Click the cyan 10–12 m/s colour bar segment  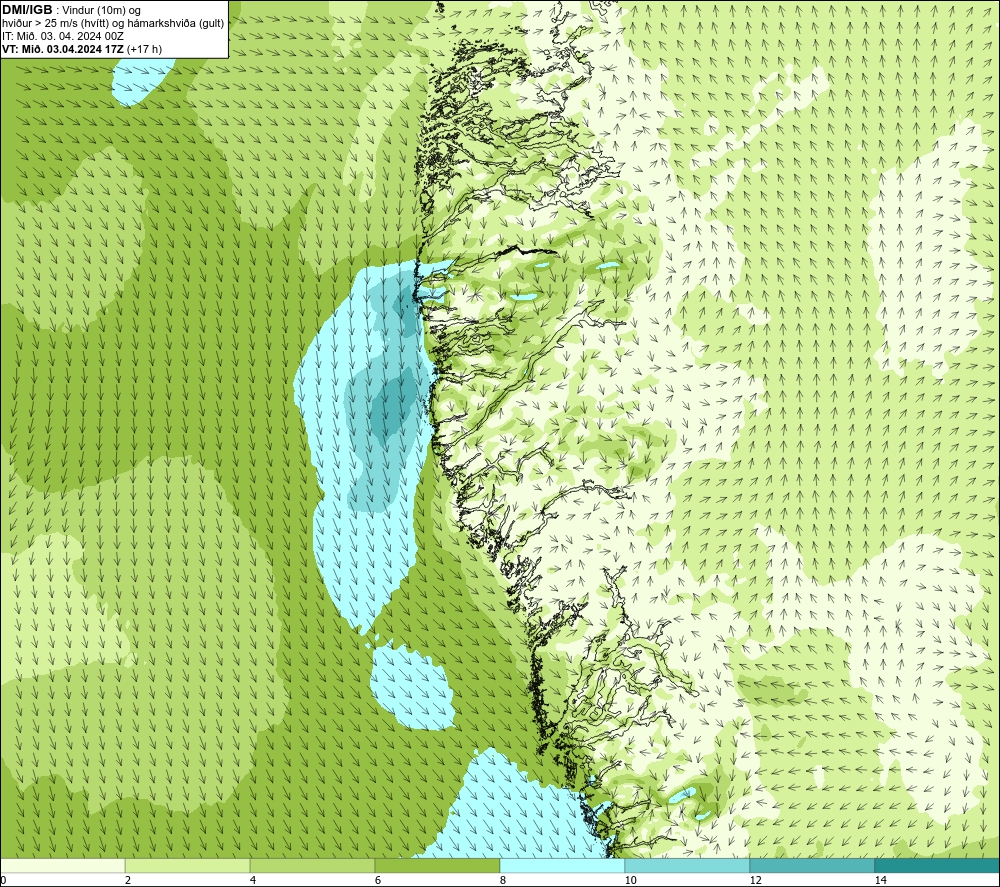click(688, 865)
